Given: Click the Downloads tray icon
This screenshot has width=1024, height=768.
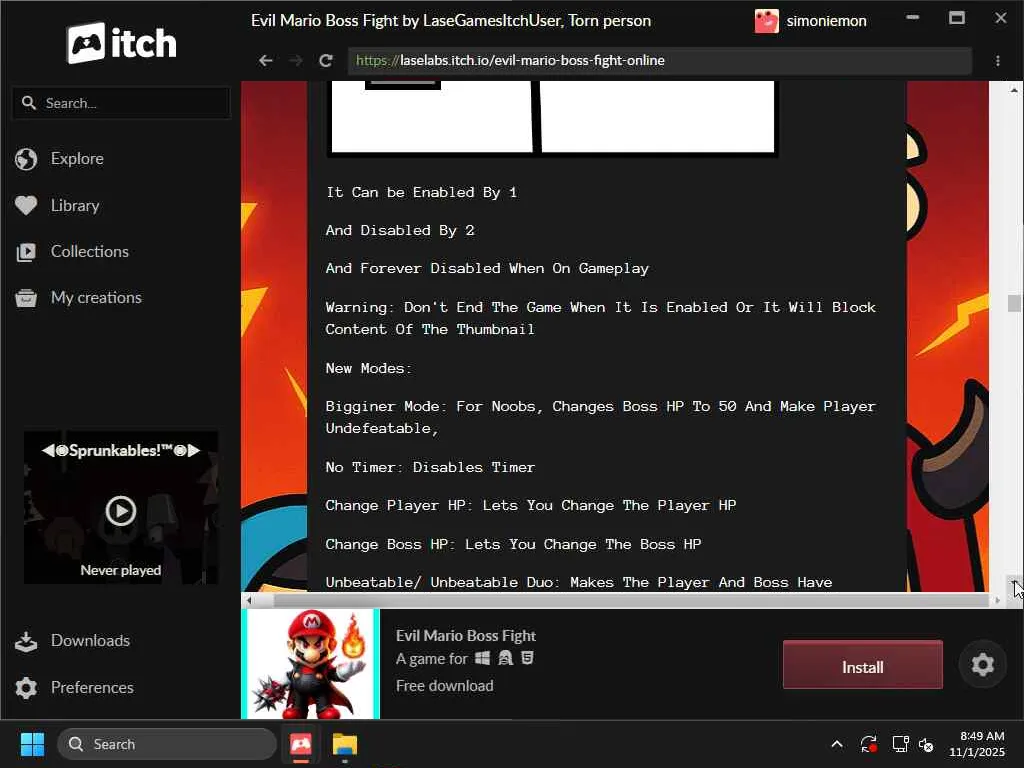Looking at the screenshot, I should [x=26, y=641].
